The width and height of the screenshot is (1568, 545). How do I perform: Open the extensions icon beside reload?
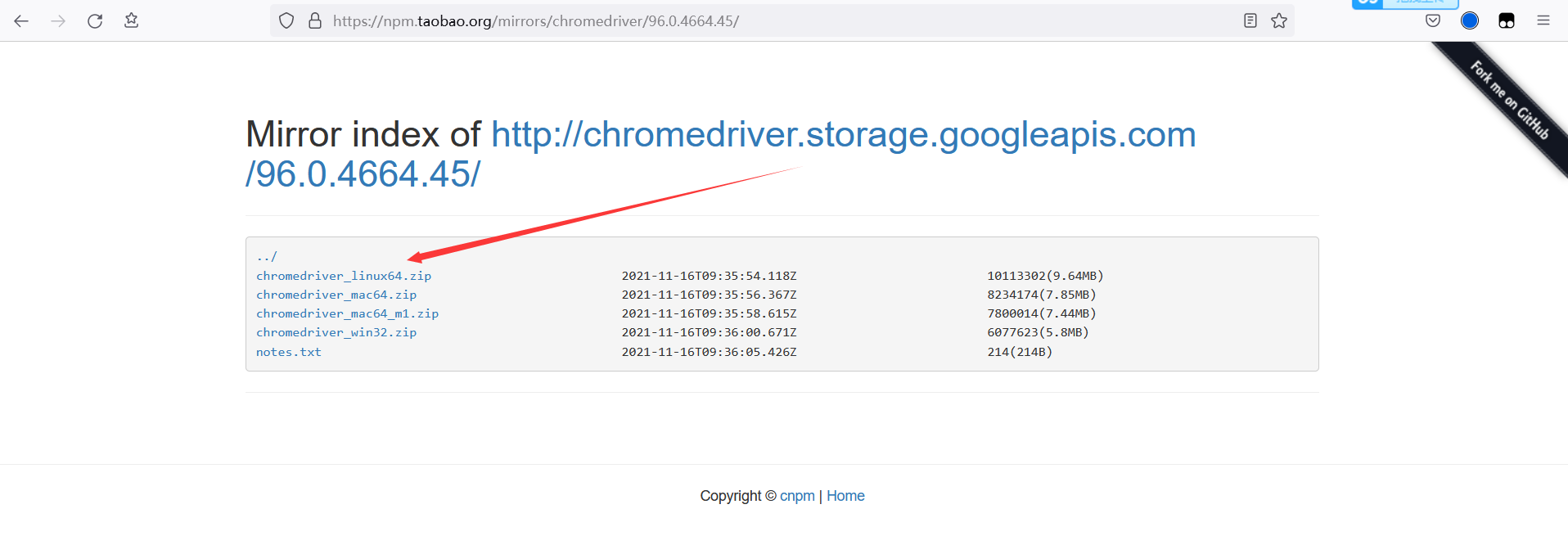pos(131,21)
